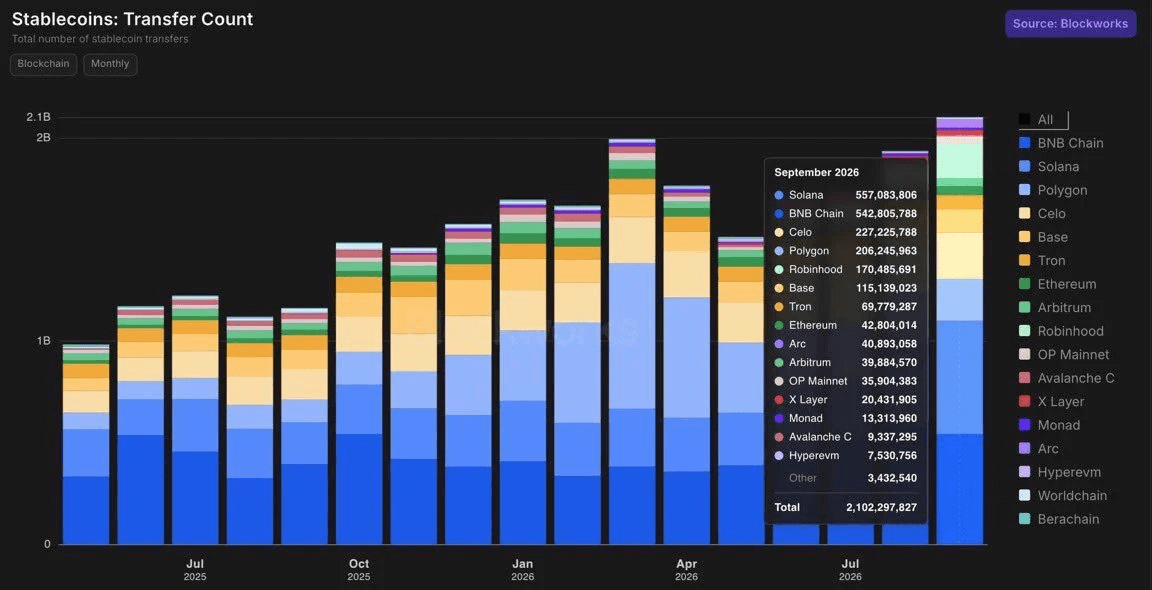
Task: Click Solana's value 557,083,806 in the tooltip
Action: 886,195
